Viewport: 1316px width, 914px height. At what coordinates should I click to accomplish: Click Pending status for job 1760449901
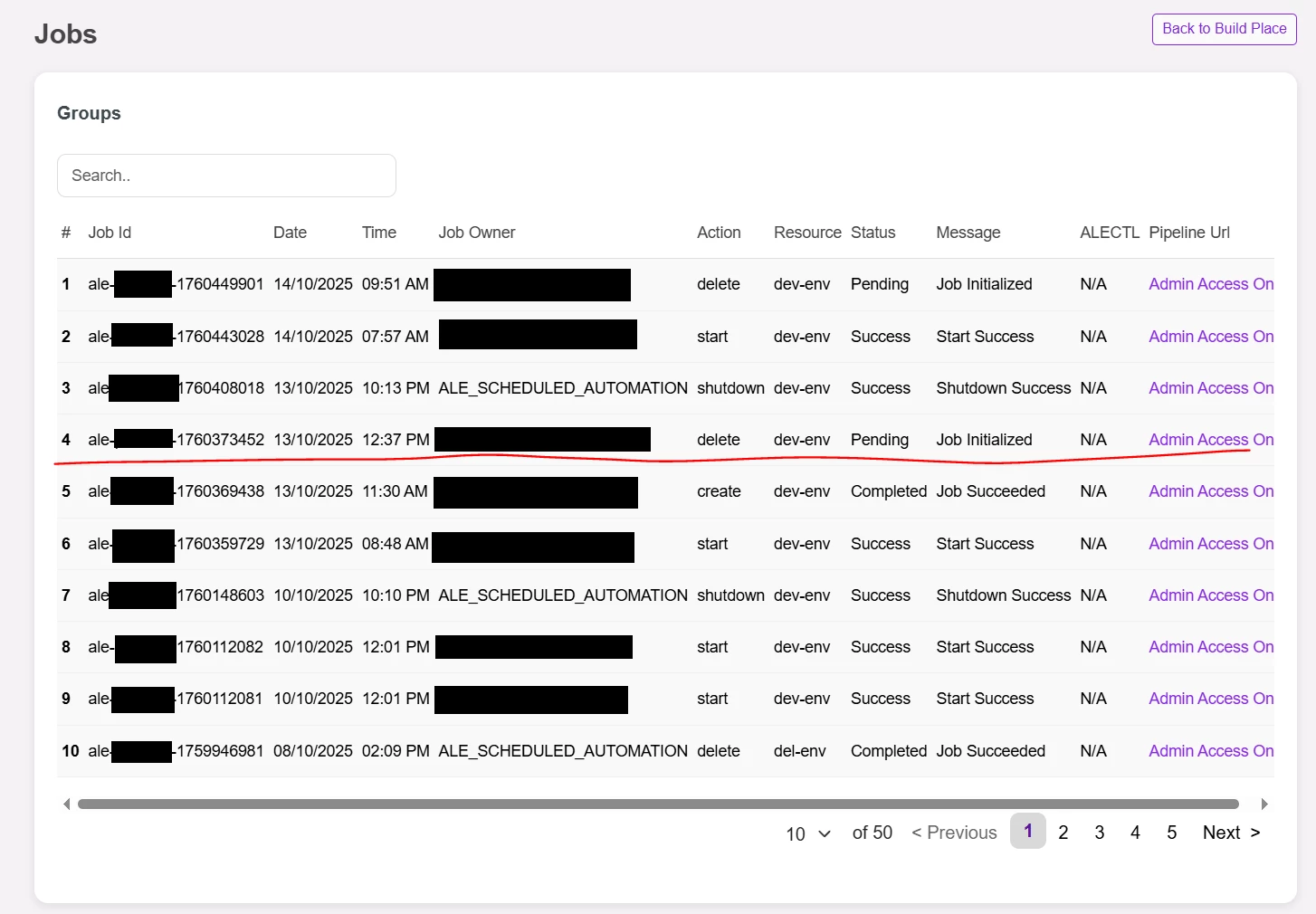[880, 284]
